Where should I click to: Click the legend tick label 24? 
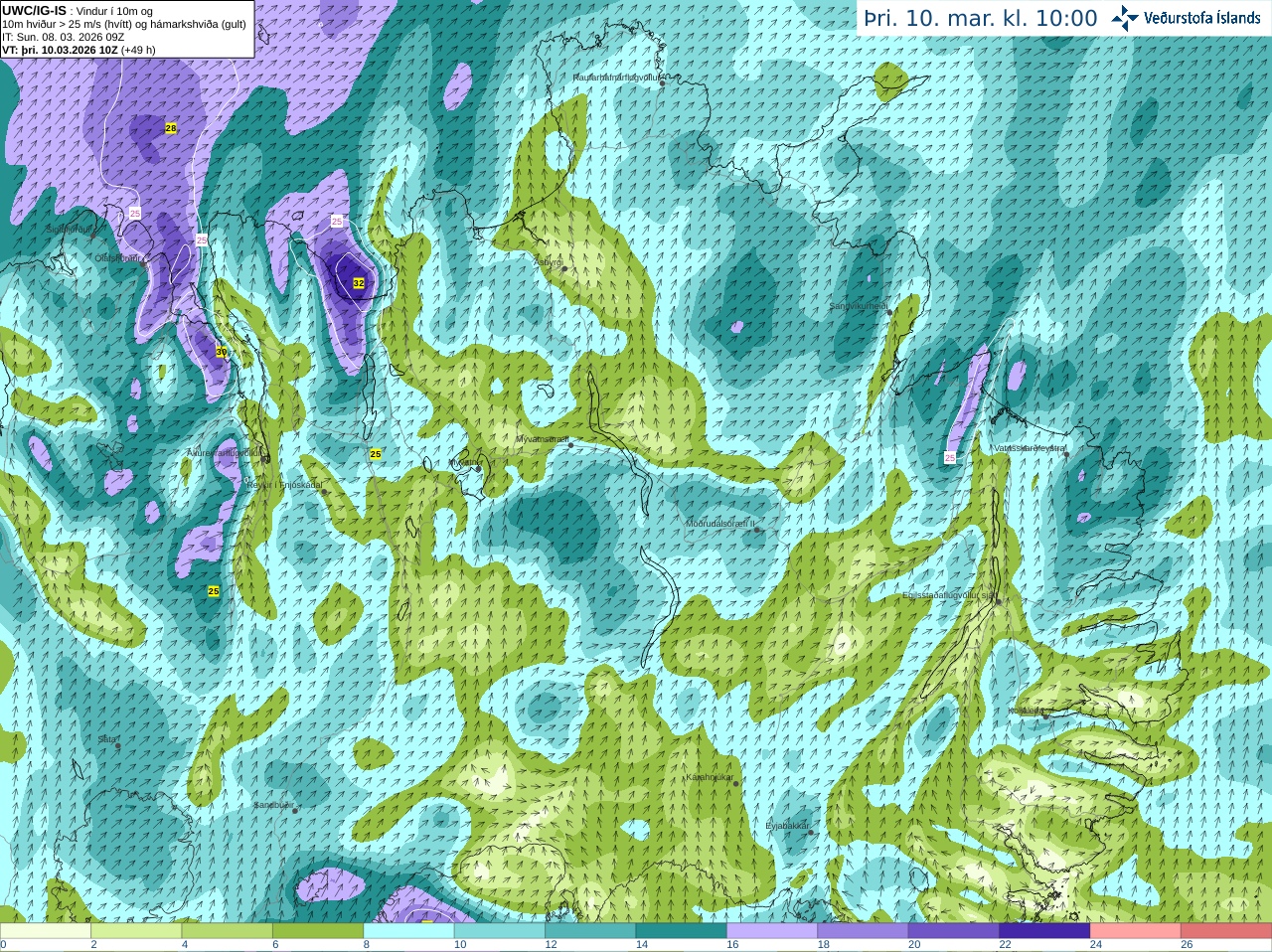pos(1096,945)
